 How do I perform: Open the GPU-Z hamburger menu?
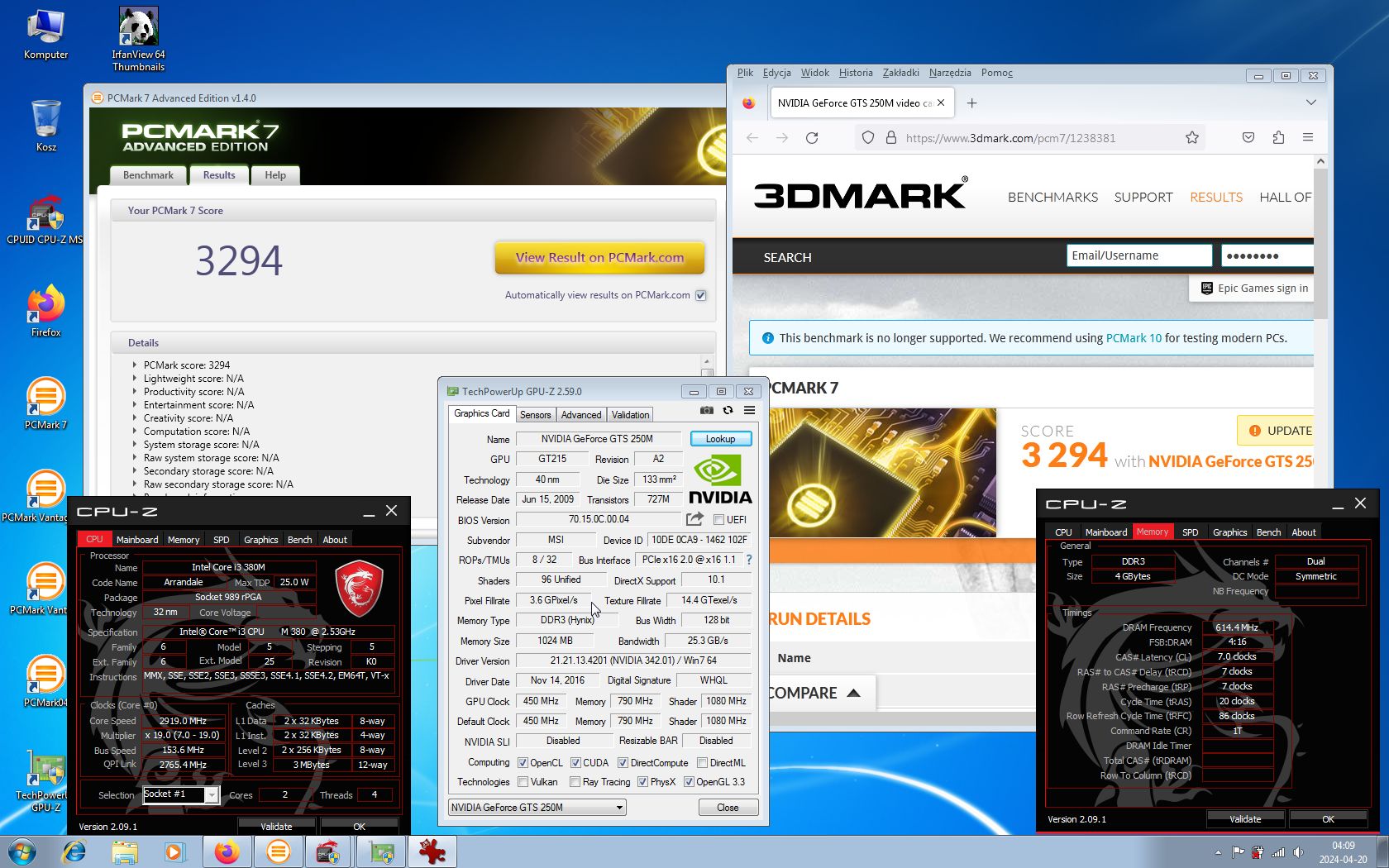tap(749, 410)
